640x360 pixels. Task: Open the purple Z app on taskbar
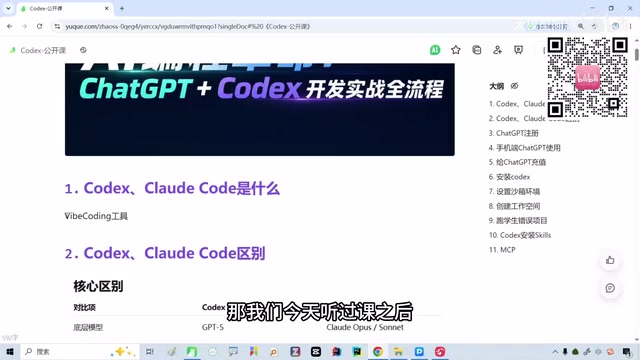tap(295, 351)
